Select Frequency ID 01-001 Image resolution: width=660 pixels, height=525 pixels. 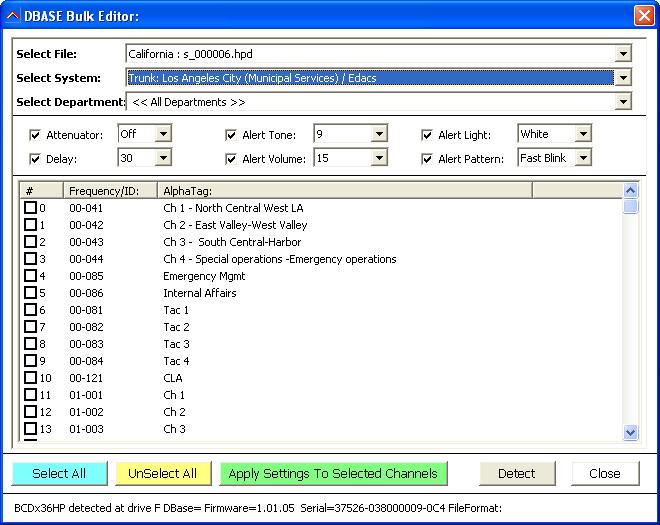point(86,395)
